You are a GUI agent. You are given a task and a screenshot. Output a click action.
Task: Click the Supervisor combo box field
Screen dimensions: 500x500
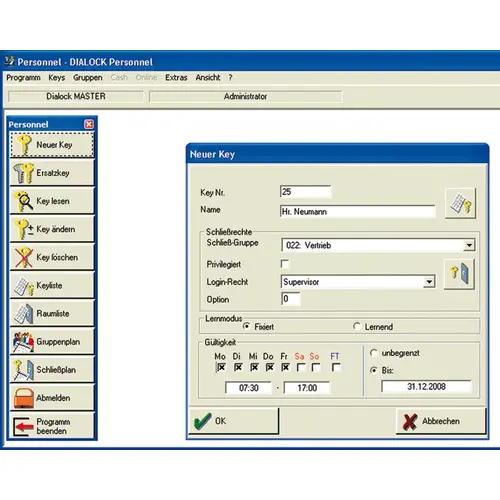click(x=358, y=282)
